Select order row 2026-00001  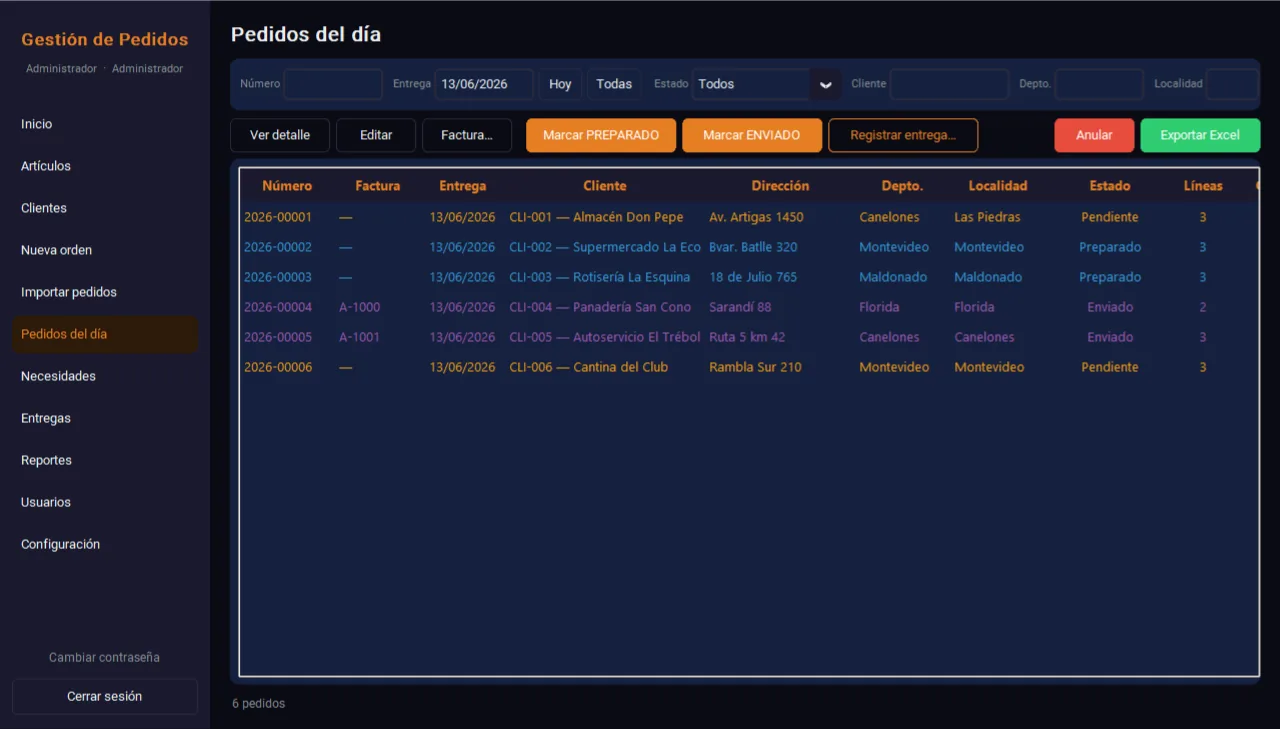click(x=749, y=217)
